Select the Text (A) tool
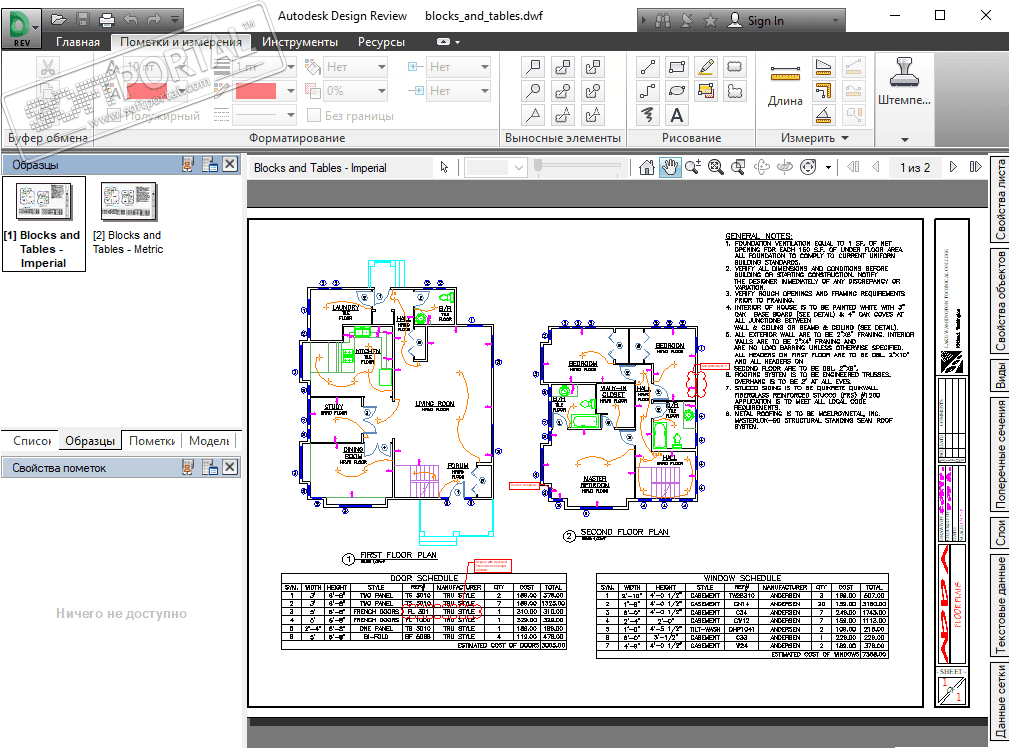The image size is (1010, 749). click(676, 115)
